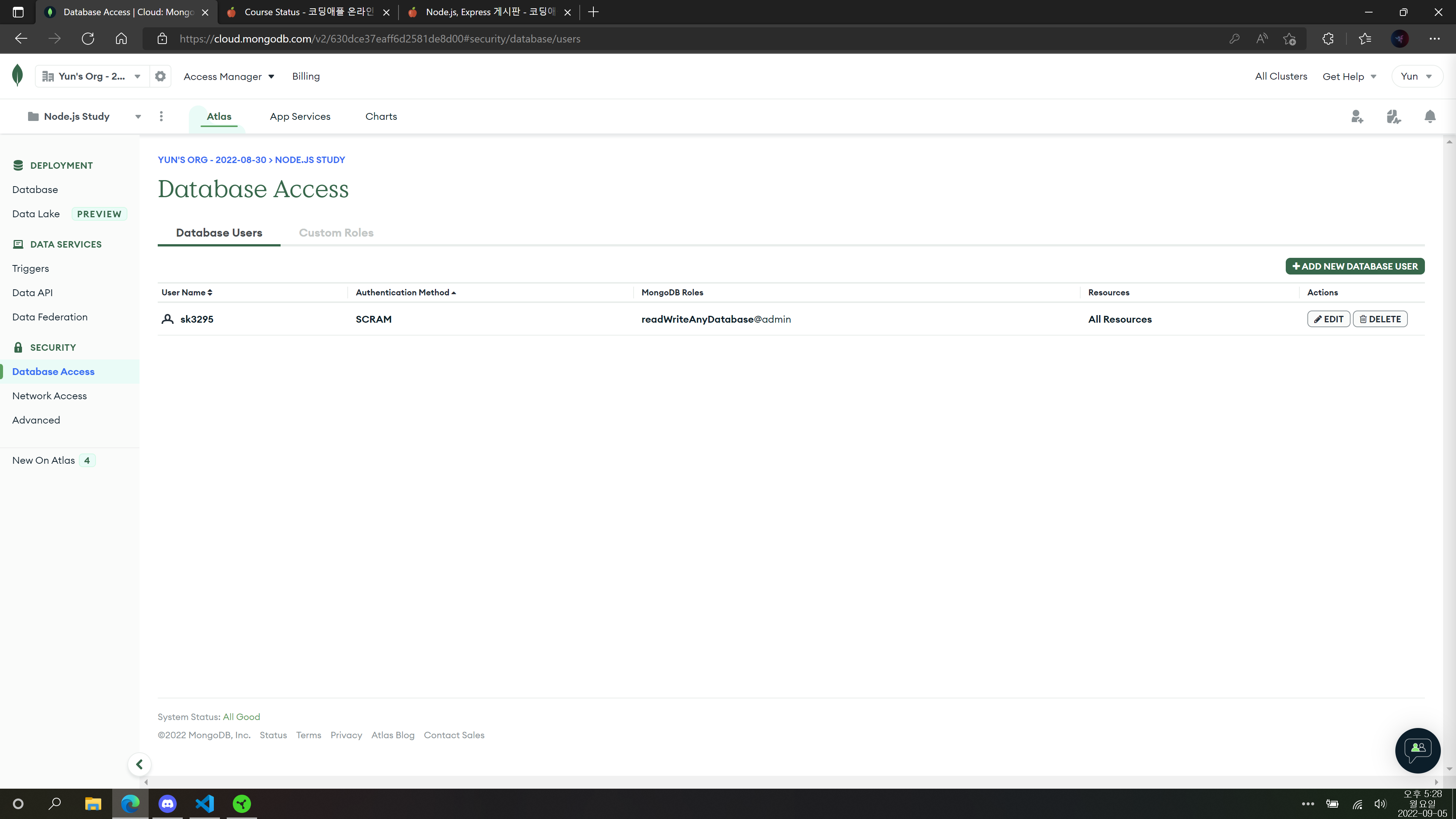Open Data API sidebar item
This screenshot has height=819, width=1456.
click(x=33, y=293)
